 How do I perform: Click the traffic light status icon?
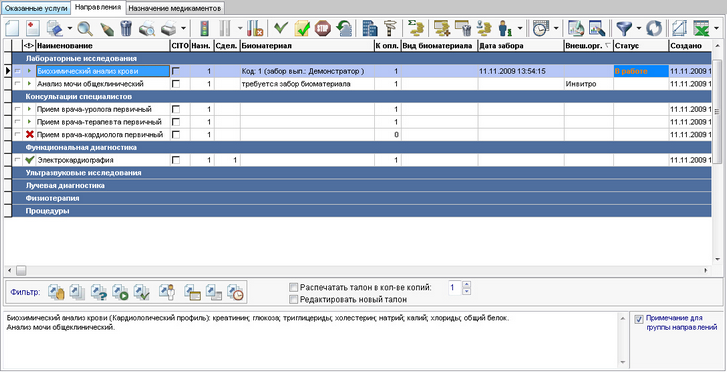204,29
